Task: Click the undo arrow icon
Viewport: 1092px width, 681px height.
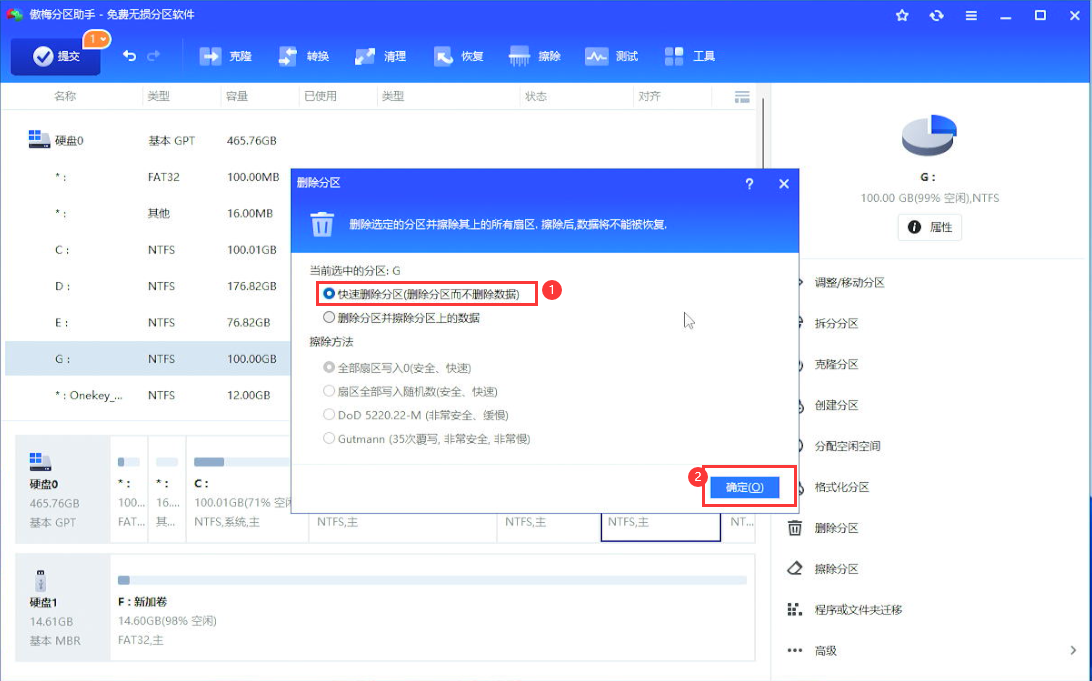Action: click(130, 56)
